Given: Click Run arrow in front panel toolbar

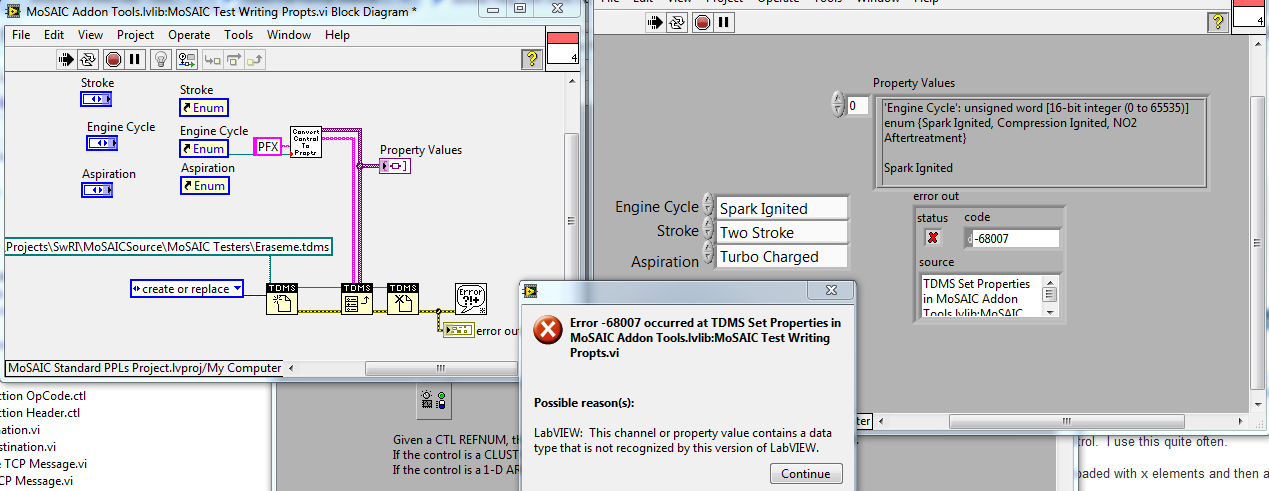Looking at the screenshot, I should pyautogui.click(x=654, y=21).
